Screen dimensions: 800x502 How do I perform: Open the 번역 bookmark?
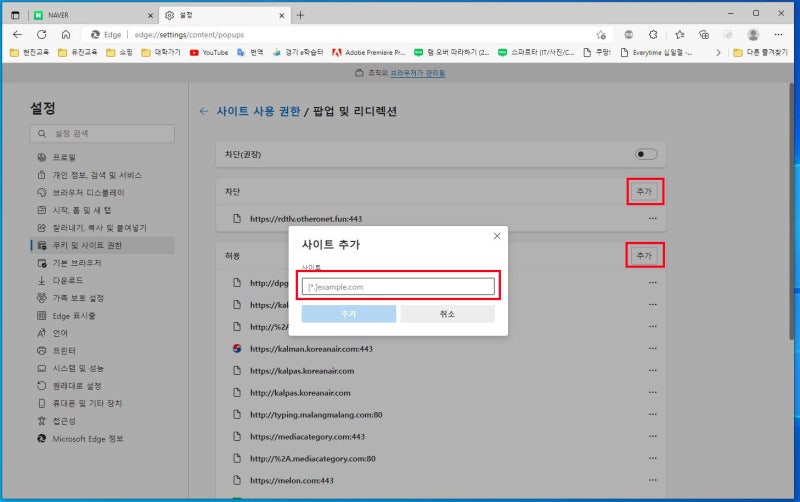[251, 53]
